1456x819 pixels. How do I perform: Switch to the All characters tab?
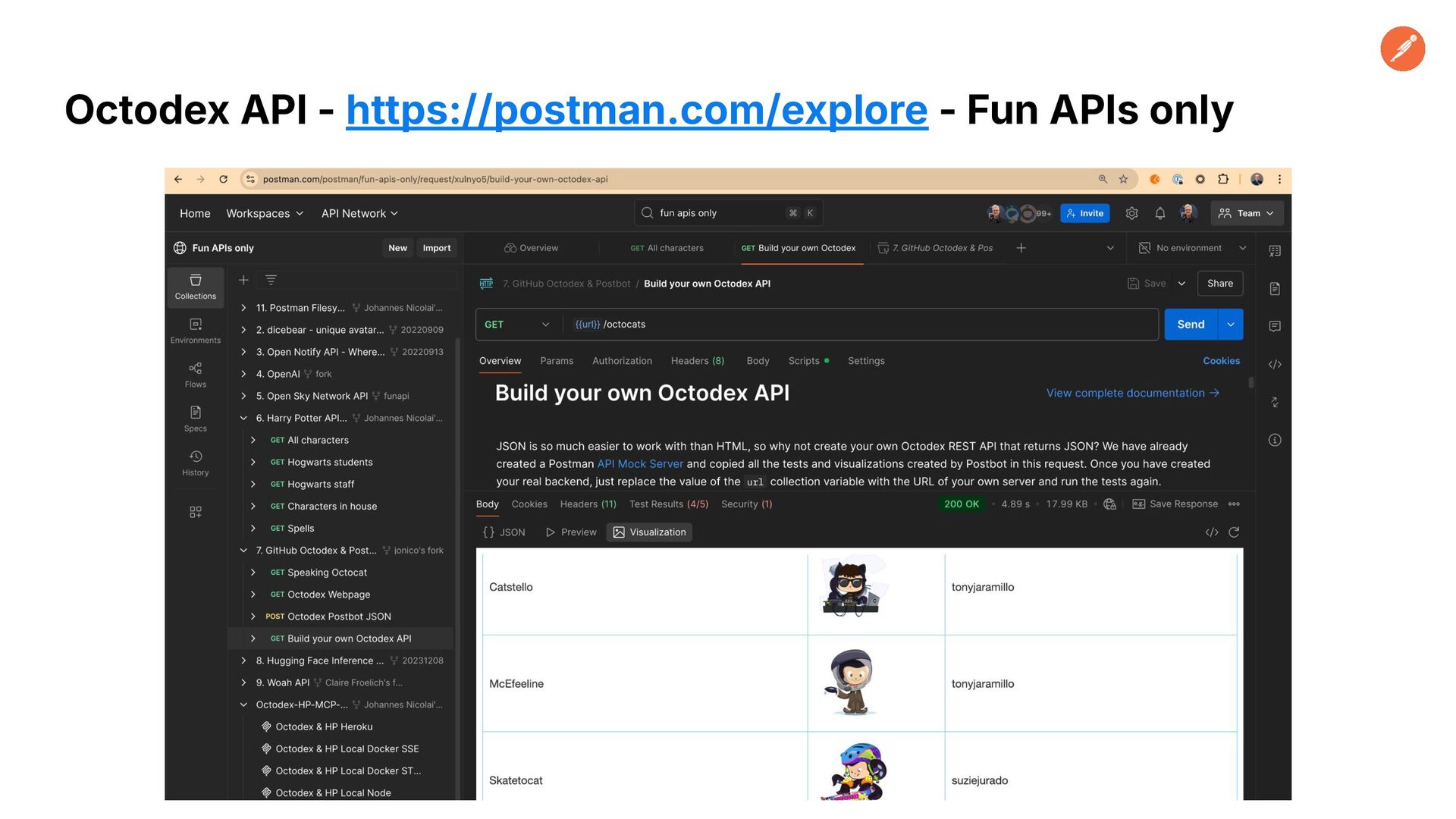667,248
